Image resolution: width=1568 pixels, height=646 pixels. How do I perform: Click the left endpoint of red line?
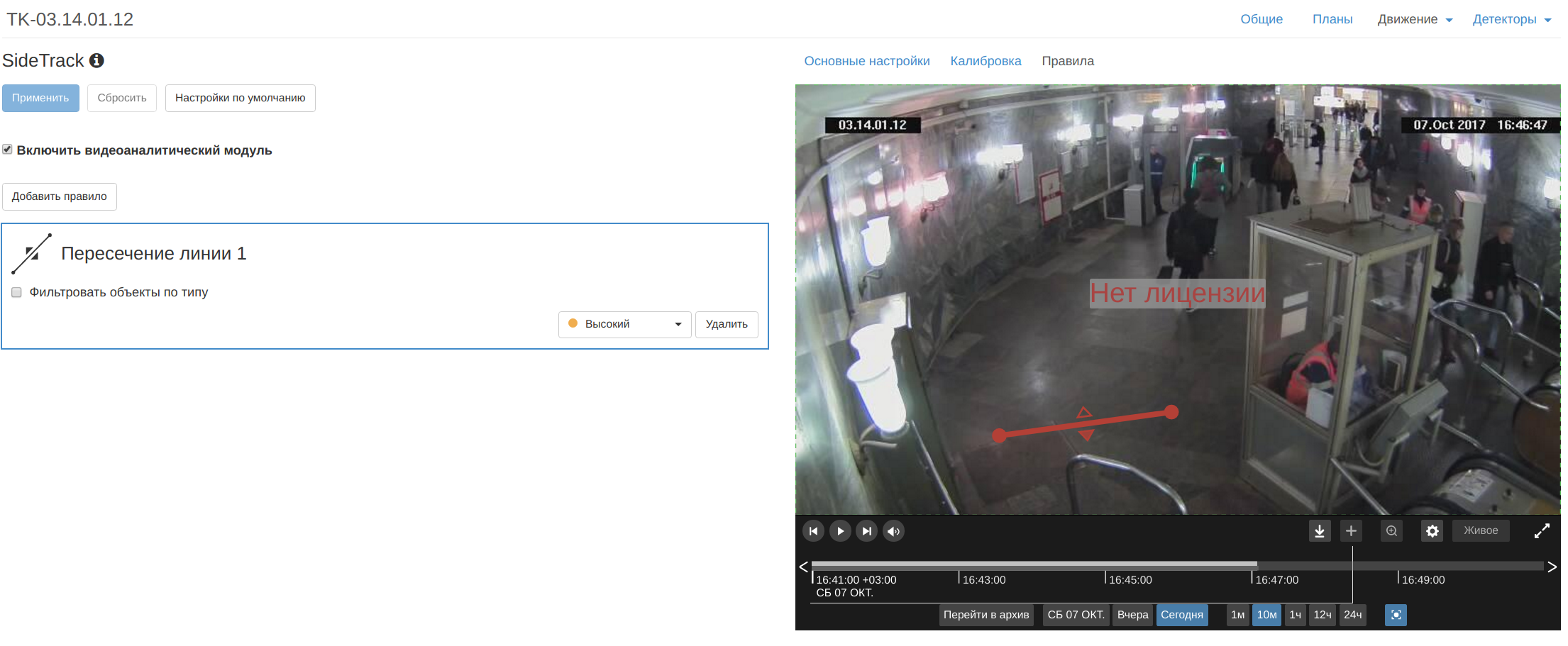[x=999, y=435]
